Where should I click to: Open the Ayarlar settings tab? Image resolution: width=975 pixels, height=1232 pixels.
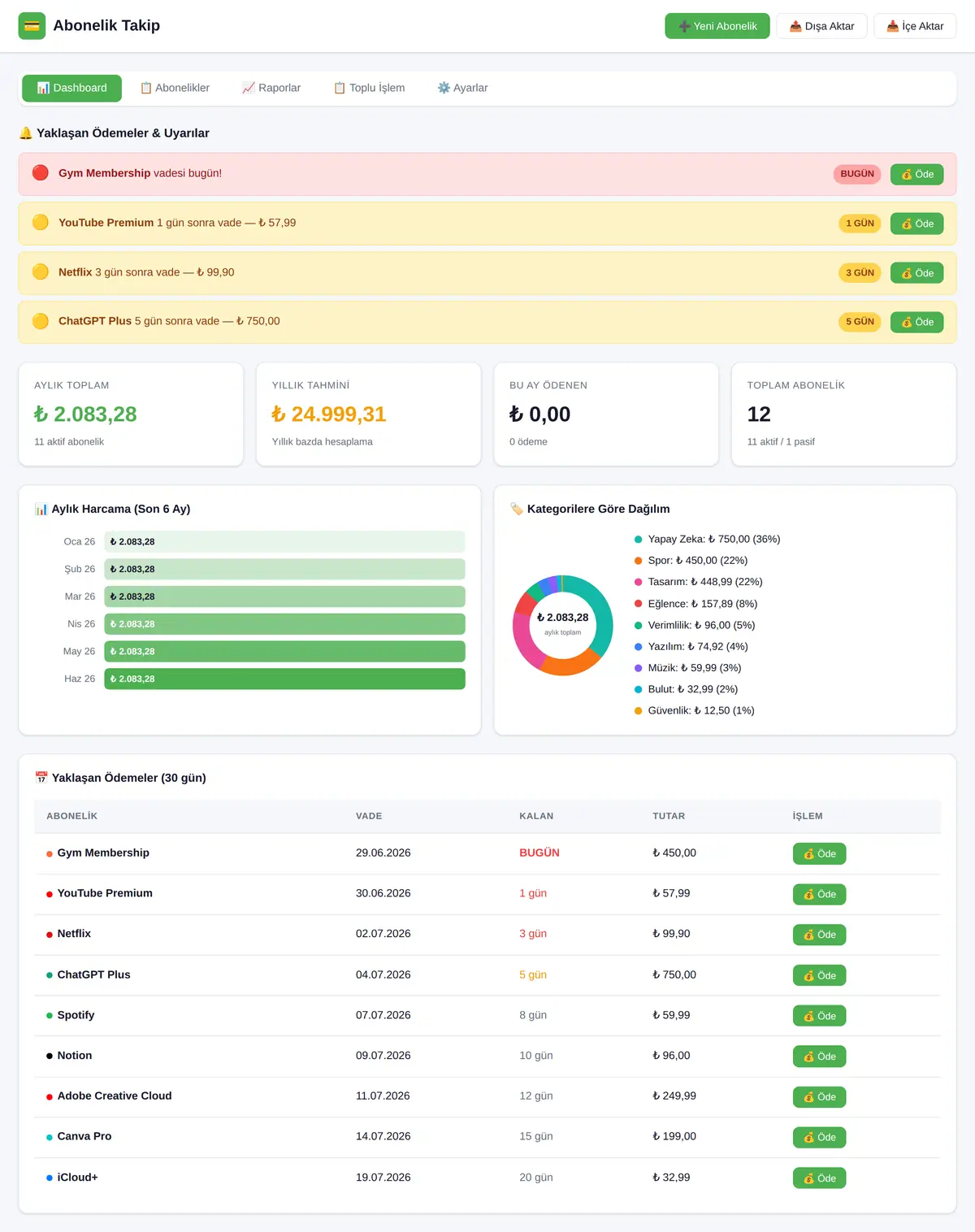[x=462, y=88]
